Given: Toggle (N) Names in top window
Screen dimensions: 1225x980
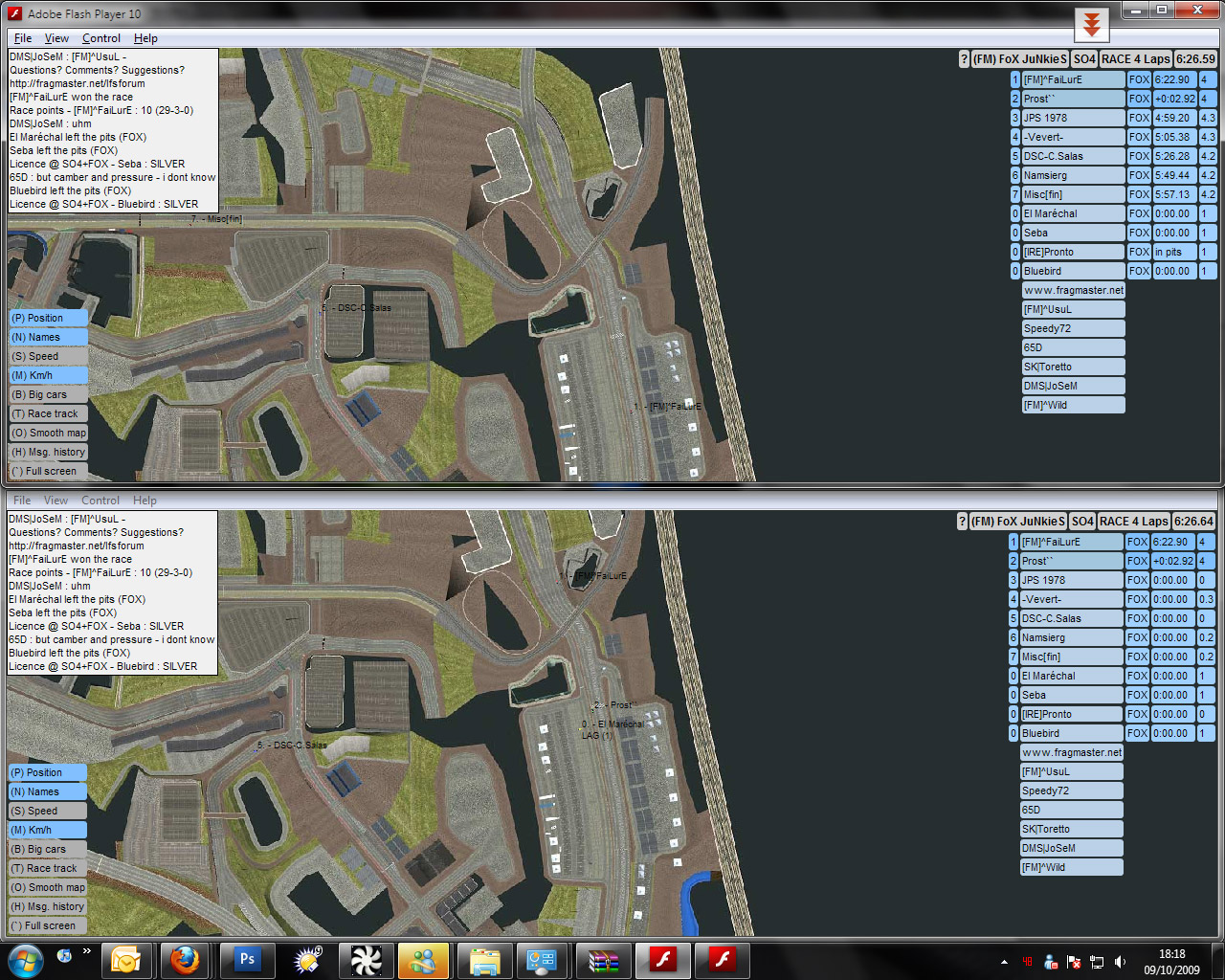Looking at the screenshot, I should coord(48,337).
